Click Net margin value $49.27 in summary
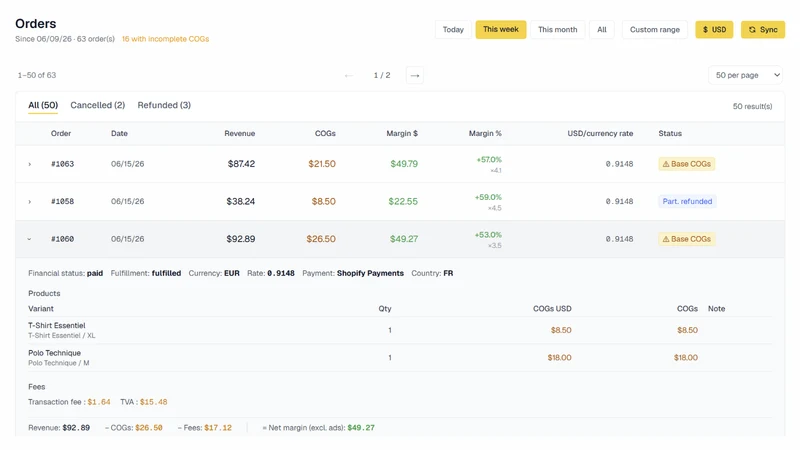Viewport: 800px width, 450px height. pyautogui.click(x=361, y=428)
